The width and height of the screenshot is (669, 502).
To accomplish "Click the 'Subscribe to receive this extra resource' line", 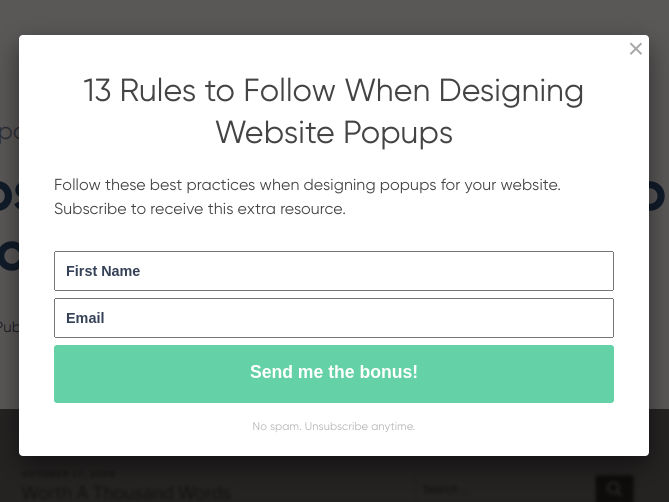I will pyautogui.click(x=200, y=209).
